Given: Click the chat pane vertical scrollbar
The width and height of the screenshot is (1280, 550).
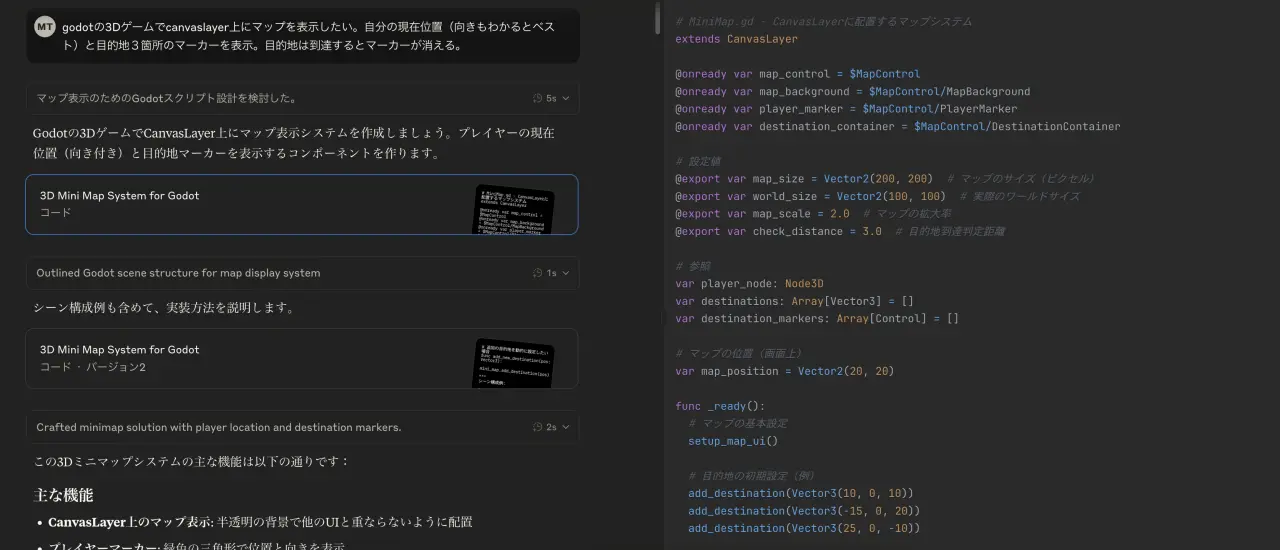Looking at the screenshot, I should tap(657, 18).
